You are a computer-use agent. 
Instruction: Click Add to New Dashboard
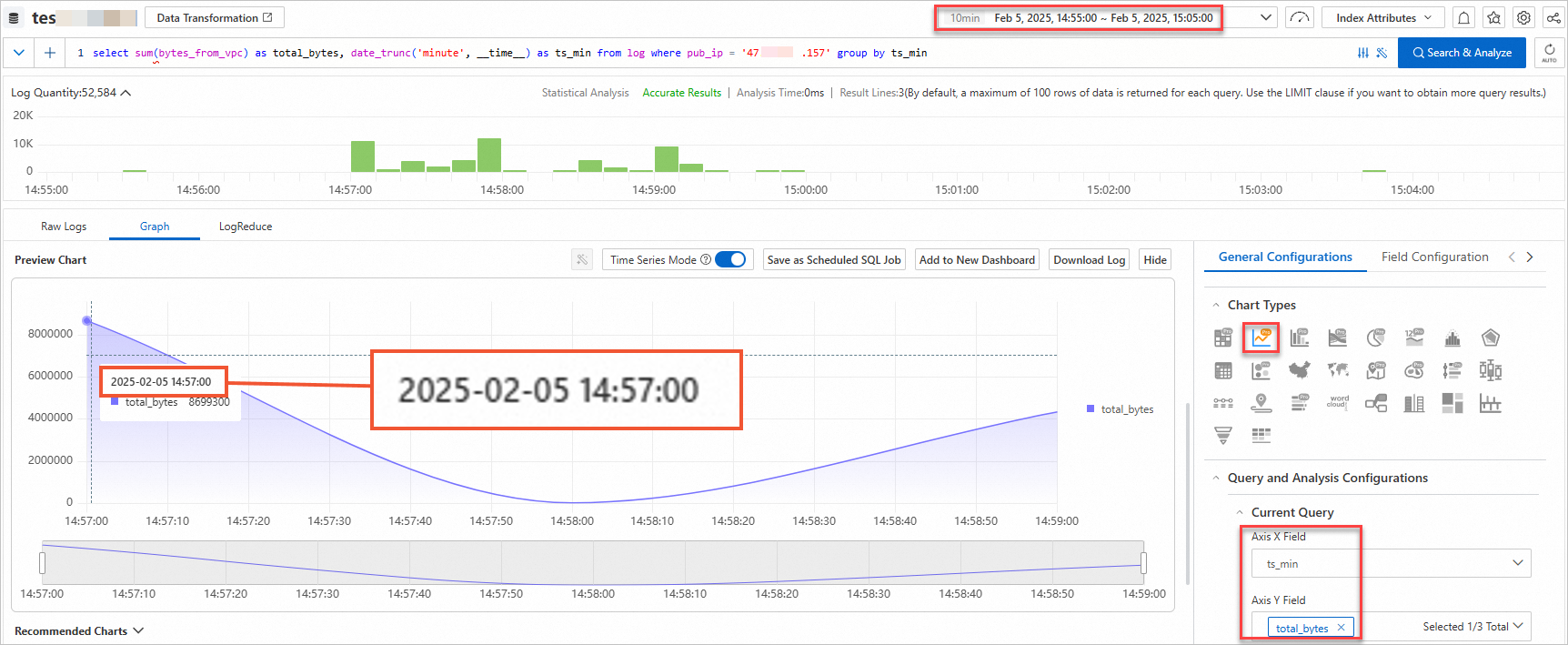[x=977, y=259]
